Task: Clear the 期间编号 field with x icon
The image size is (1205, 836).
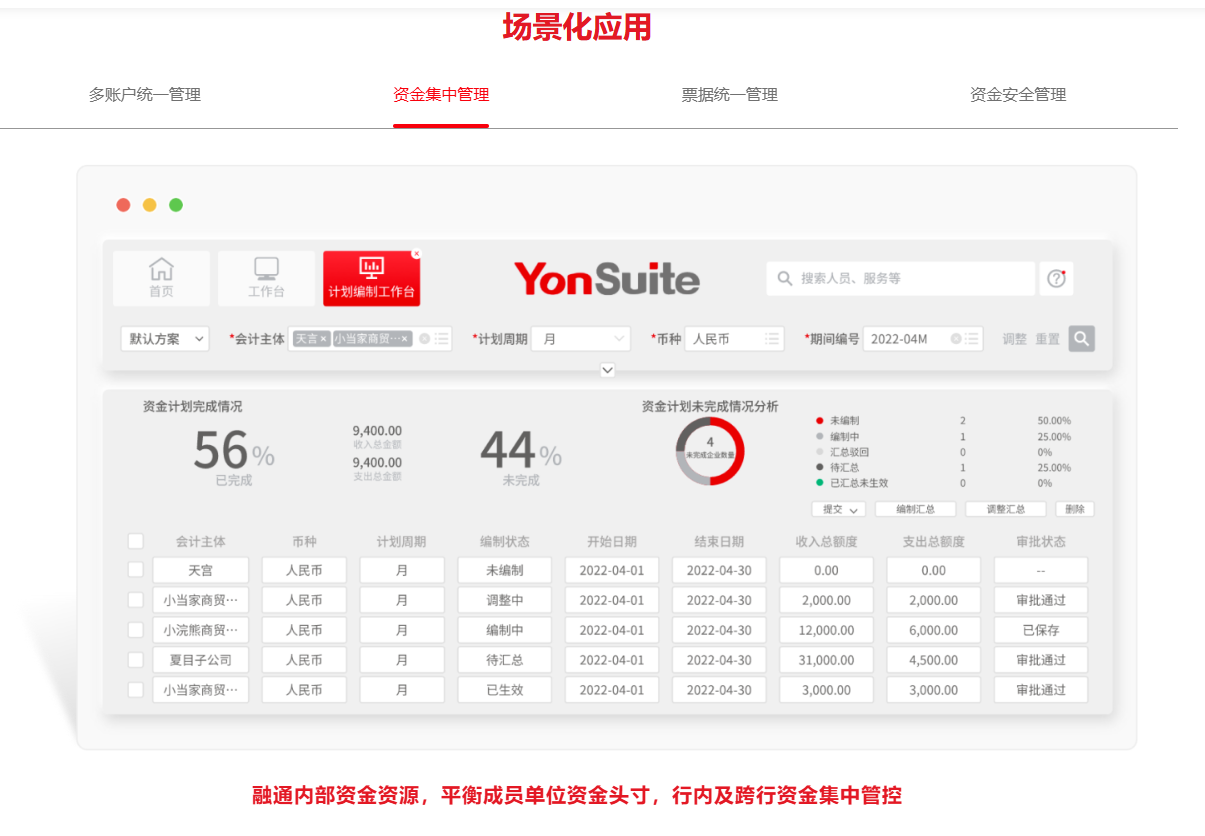Action: tap(956, 339)
